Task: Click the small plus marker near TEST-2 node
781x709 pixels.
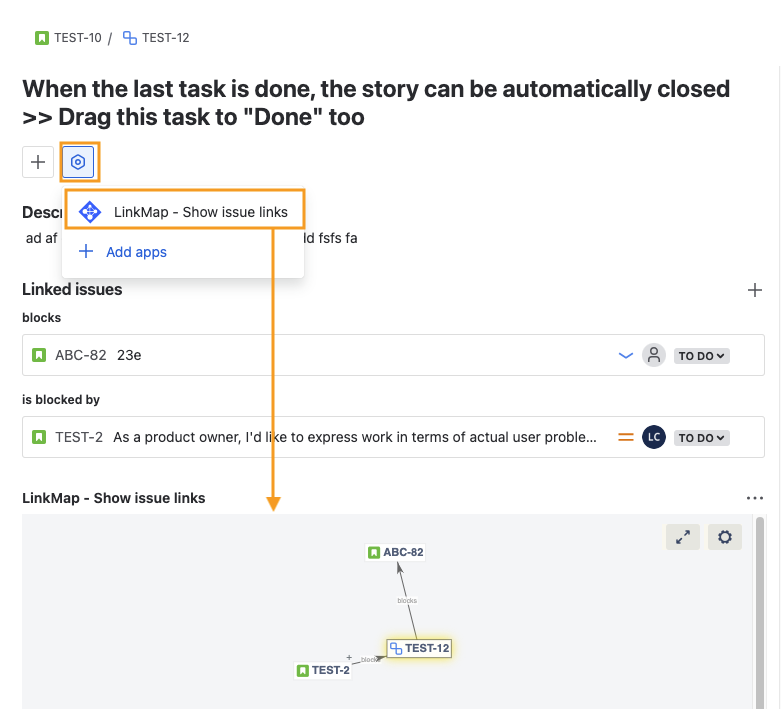Action: (x=349, y=657)
